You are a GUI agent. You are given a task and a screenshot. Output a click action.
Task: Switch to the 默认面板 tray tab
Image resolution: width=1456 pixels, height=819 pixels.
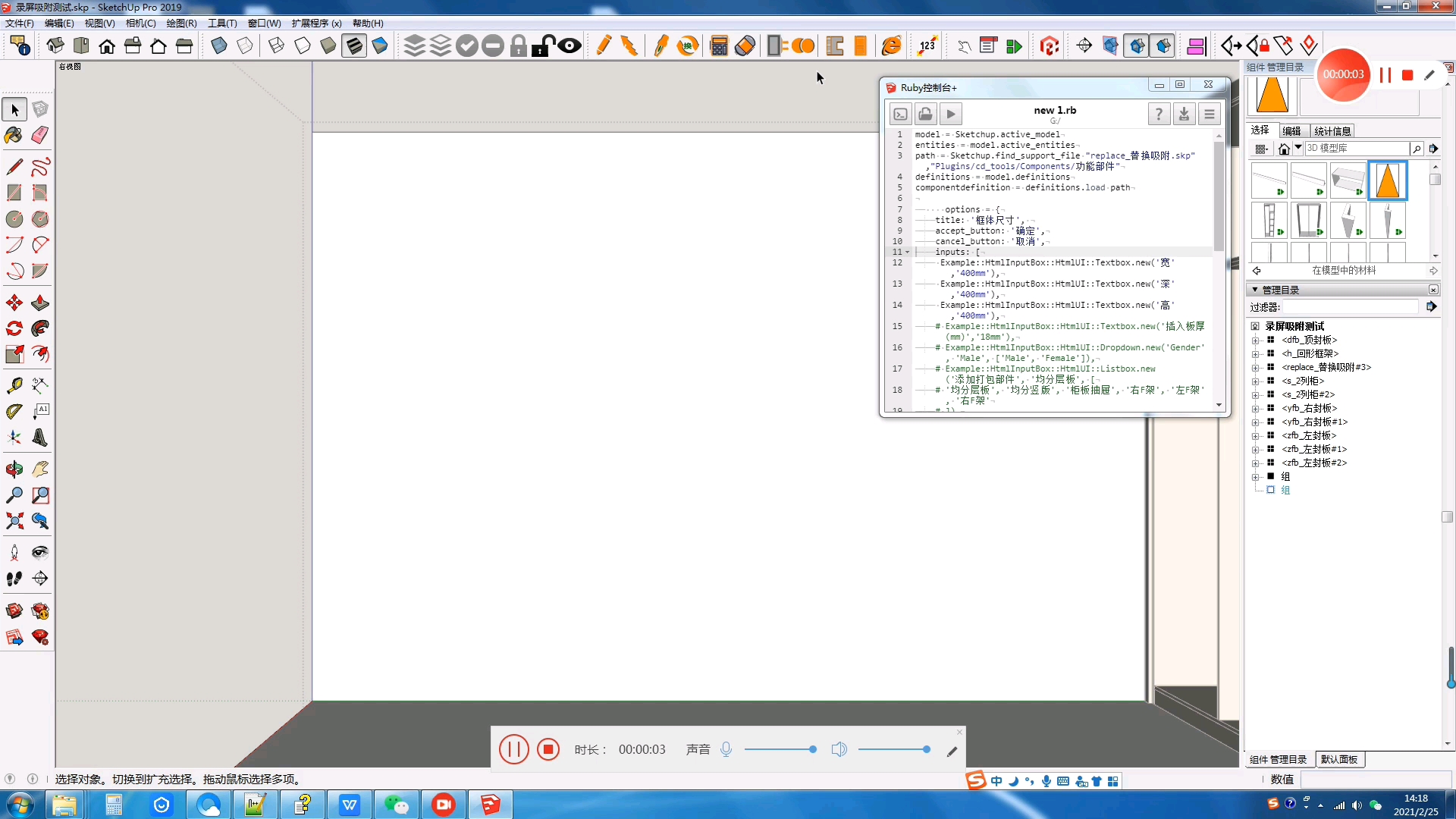click(x=1339, y=759)
